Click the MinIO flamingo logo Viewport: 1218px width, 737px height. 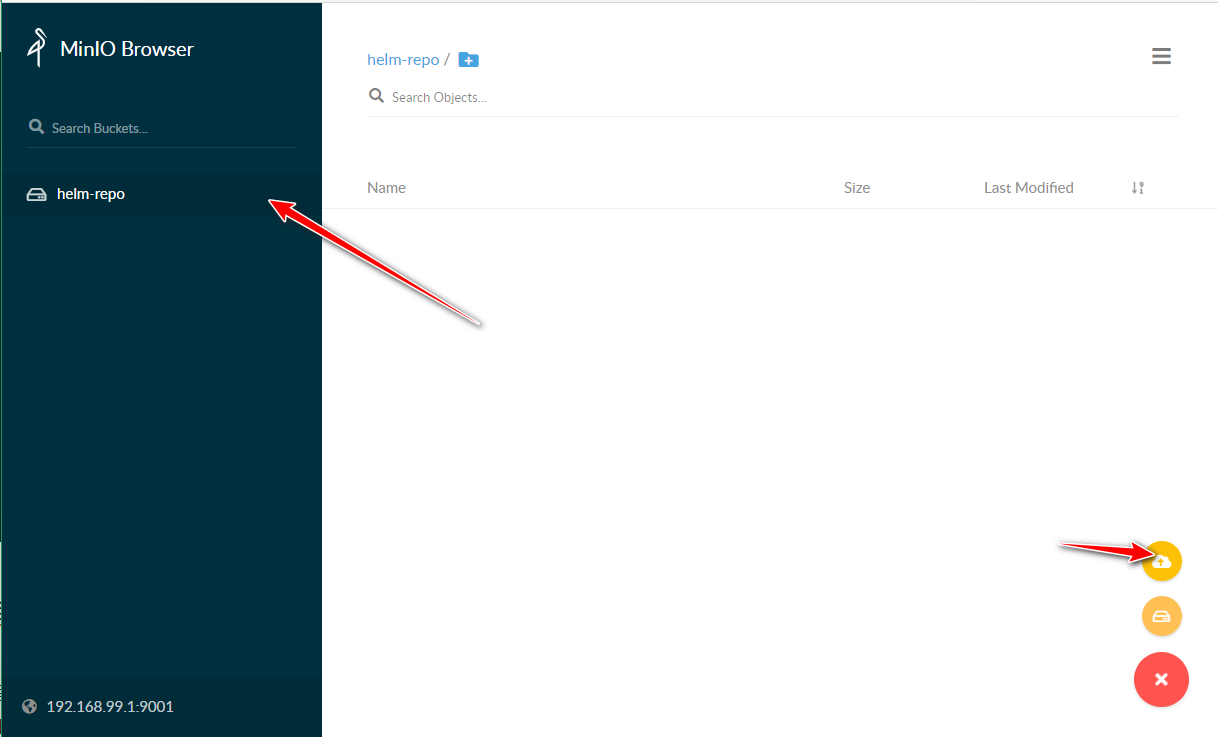click(38, 48)
